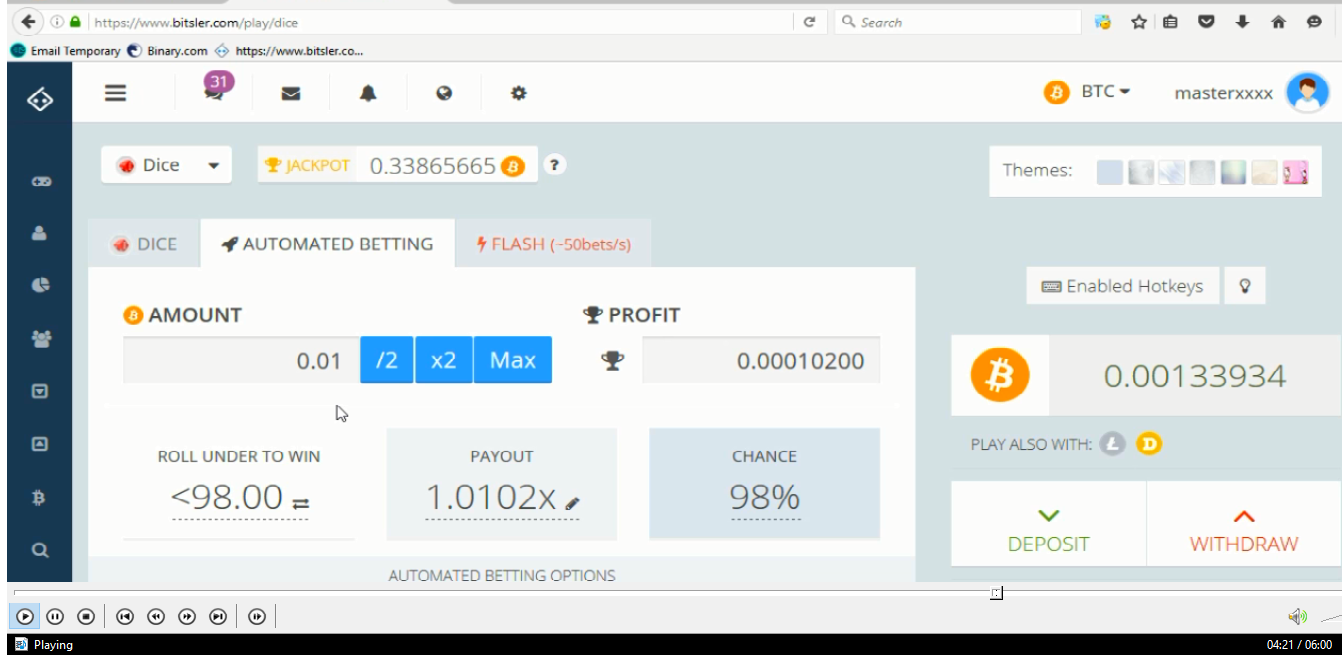1342x656 pixels.
Task: Open the group of people sidebar icon
Action: coord(40,339)
